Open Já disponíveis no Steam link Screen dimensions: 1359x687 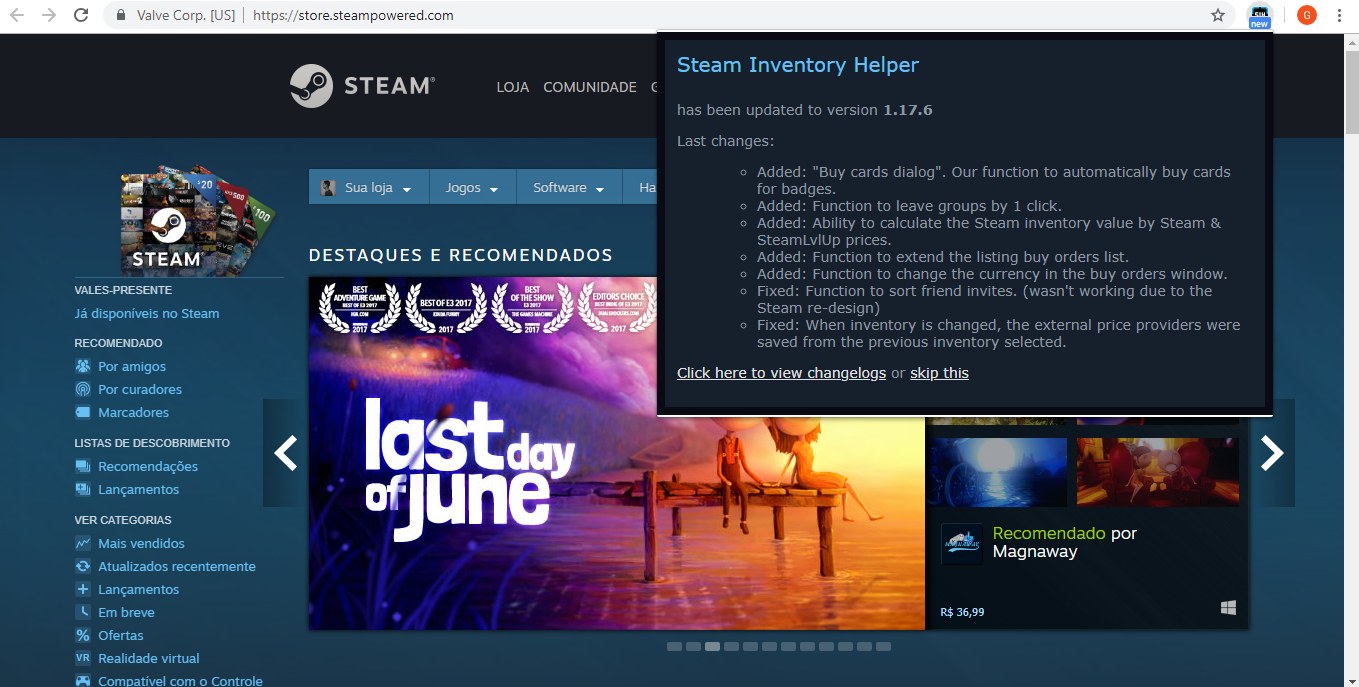(147, 313)
